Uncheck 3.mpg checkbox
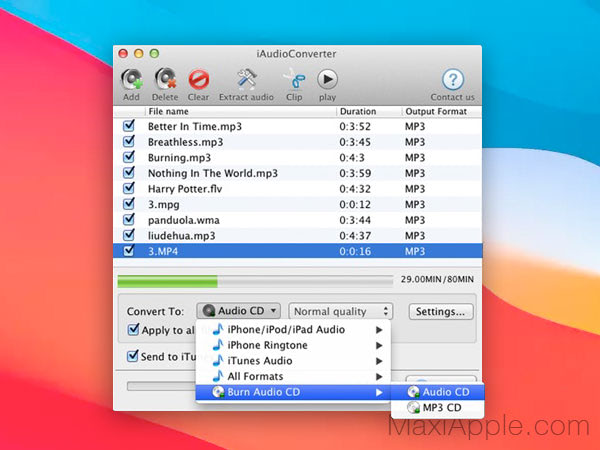 [x=129, y=204]
